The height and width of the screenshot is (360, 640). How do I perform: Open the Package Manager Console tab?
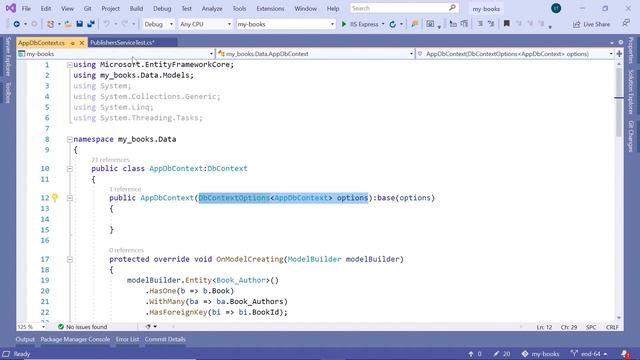coord(75,339)
